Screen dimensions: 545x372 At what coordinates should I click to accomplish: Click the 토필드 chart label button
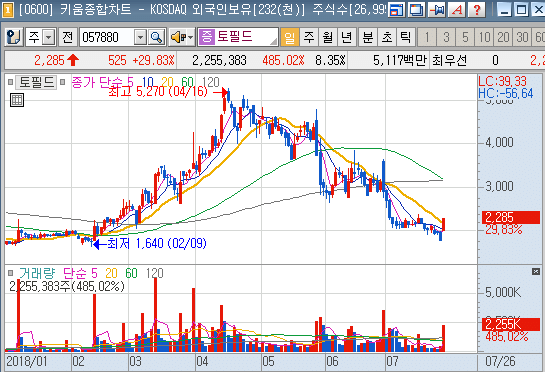click(36, 82)
